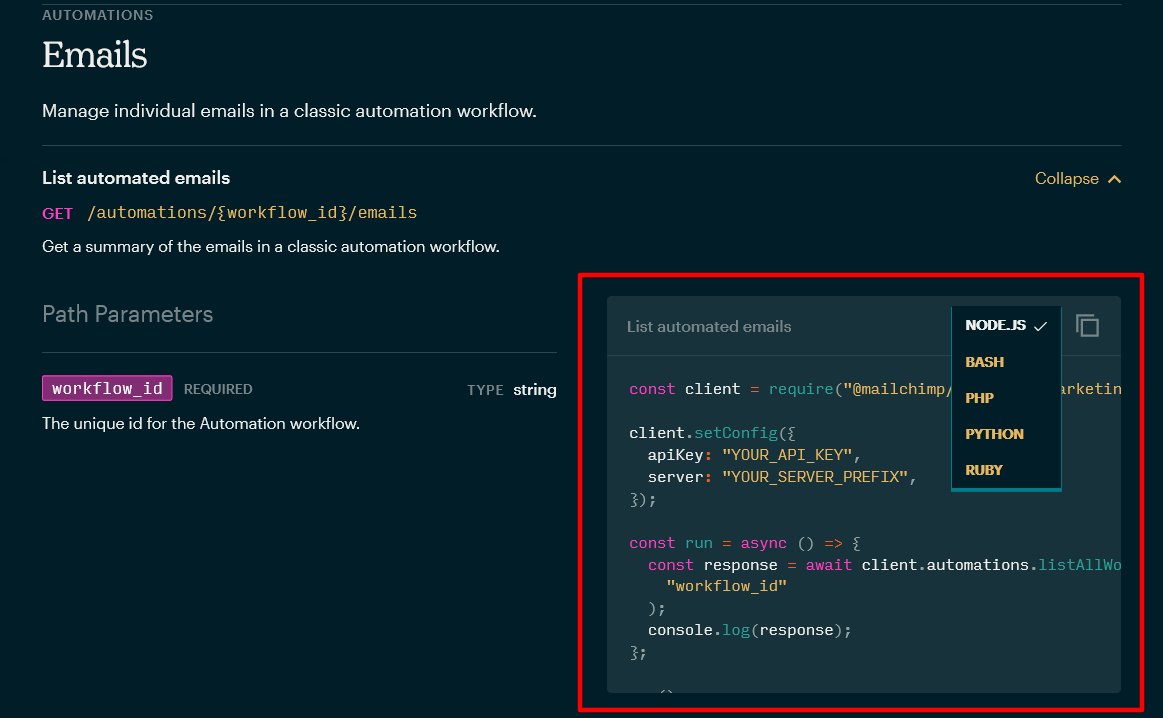Click the teal-underlined RUBY option marker

point(1006,489)
